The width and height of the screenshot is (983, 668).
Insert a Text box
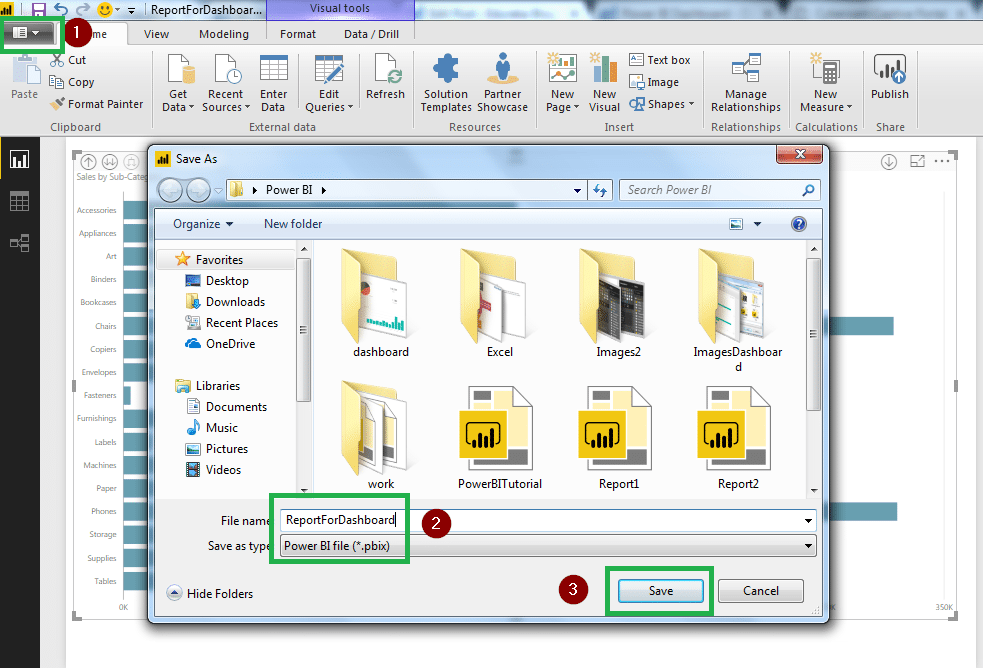[x=660, y=60]
